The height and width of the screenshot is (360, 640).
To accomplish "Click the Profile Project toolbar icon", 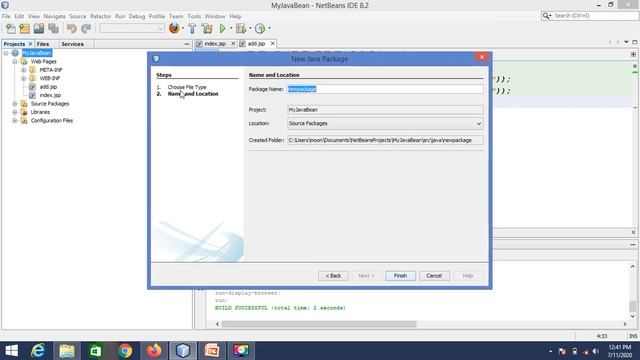I will [x=260, y=28].
